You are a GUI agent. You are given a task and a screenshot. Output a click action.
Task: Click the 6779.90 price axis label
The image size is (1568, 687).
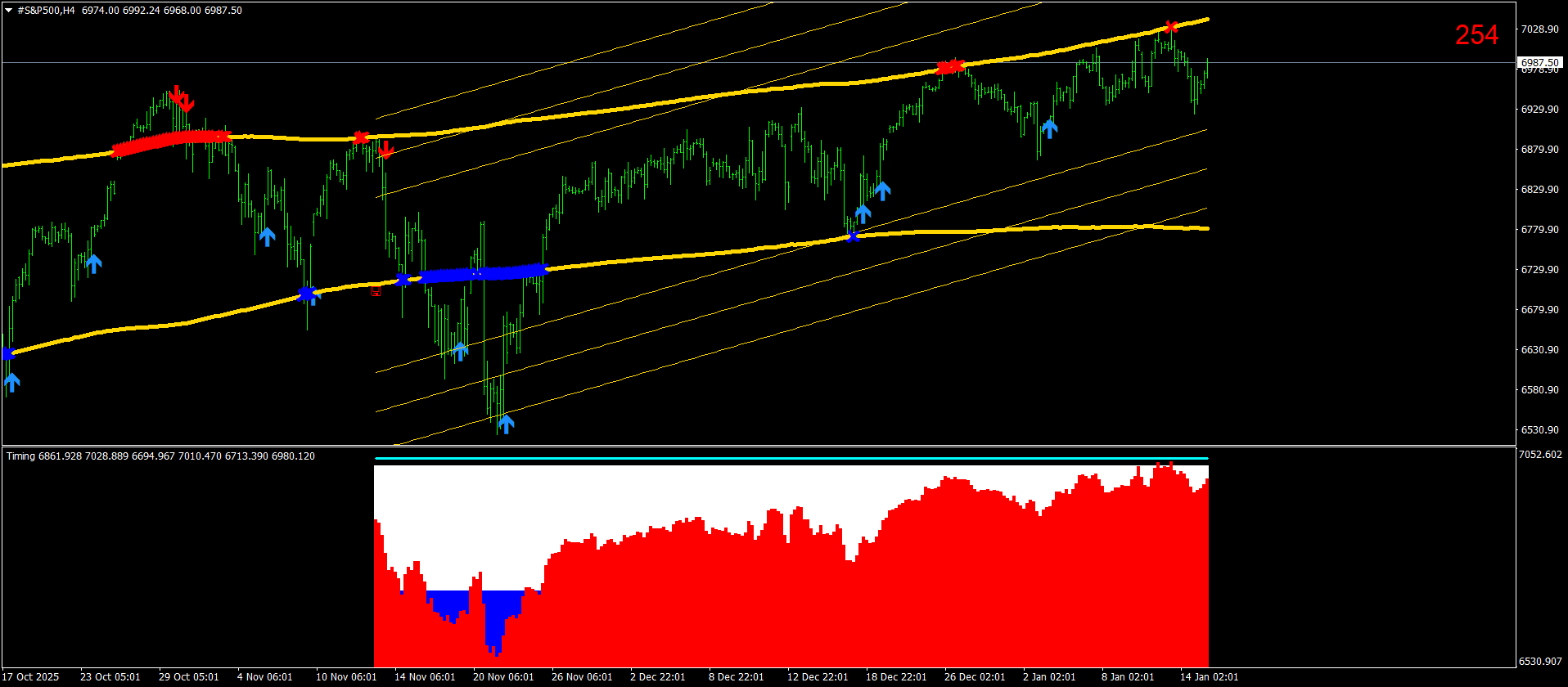pos(1539,230)
